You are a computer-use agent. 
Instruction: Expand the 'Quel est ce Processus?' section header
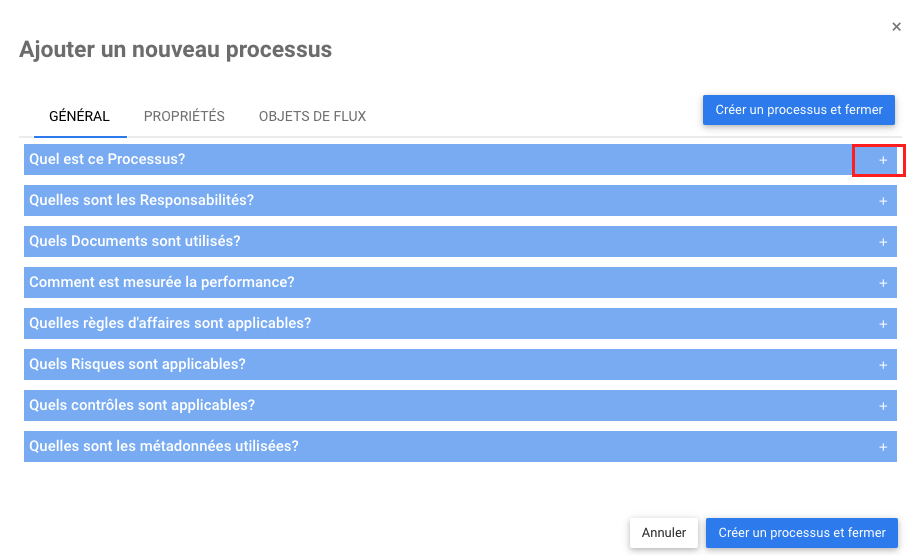coord(107,159)
